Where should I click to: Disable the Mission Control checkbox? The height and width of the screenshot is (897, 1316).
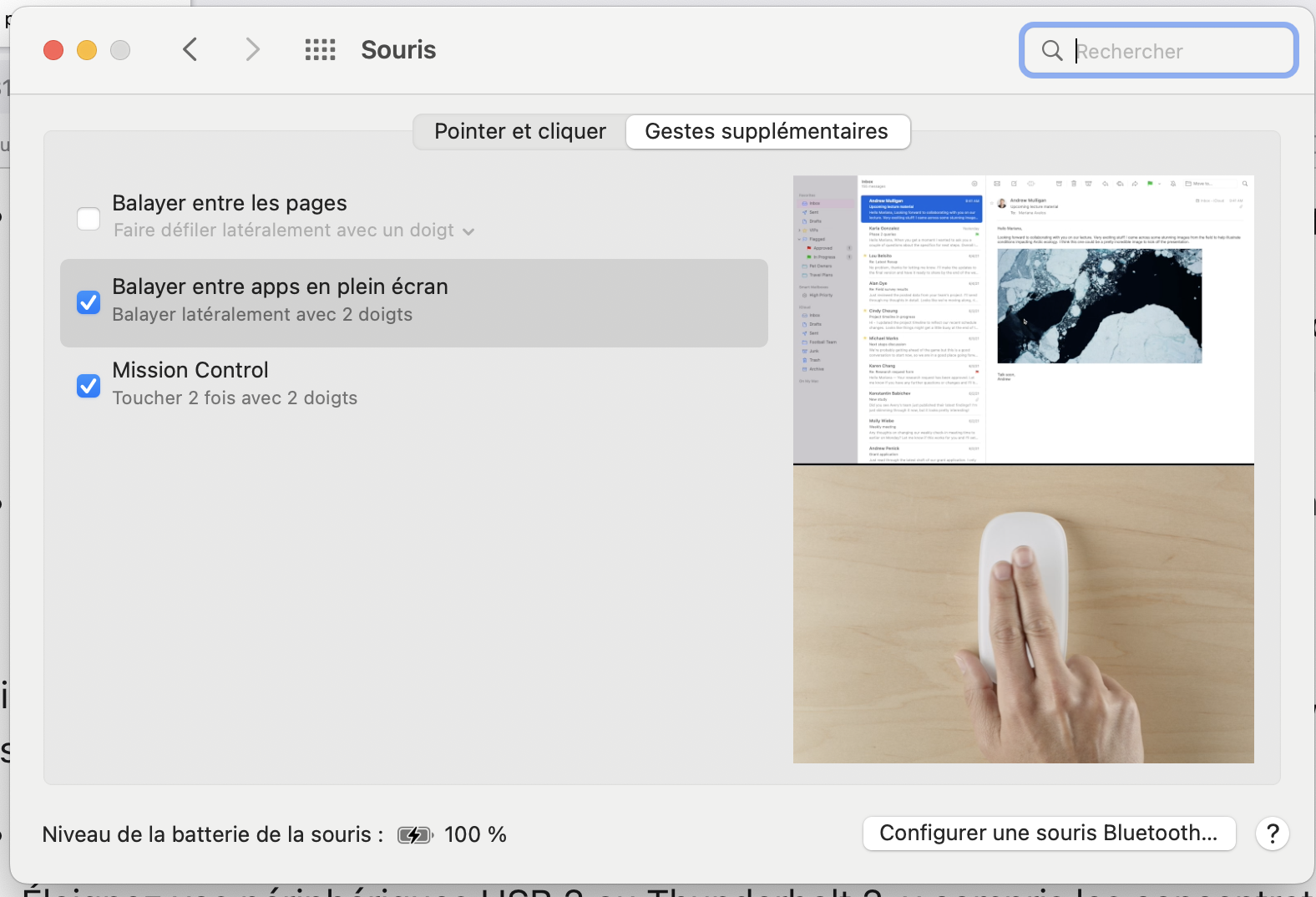[x=89, y=386]
